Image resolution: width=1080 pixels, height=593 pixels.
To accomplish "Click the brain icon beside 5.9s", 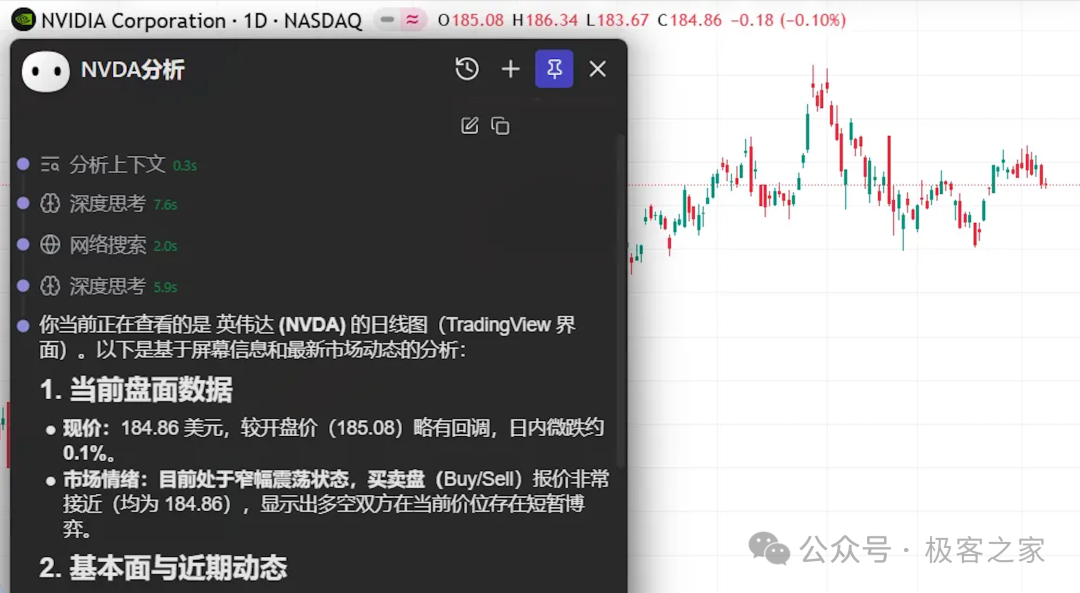I will pos(50,286).
